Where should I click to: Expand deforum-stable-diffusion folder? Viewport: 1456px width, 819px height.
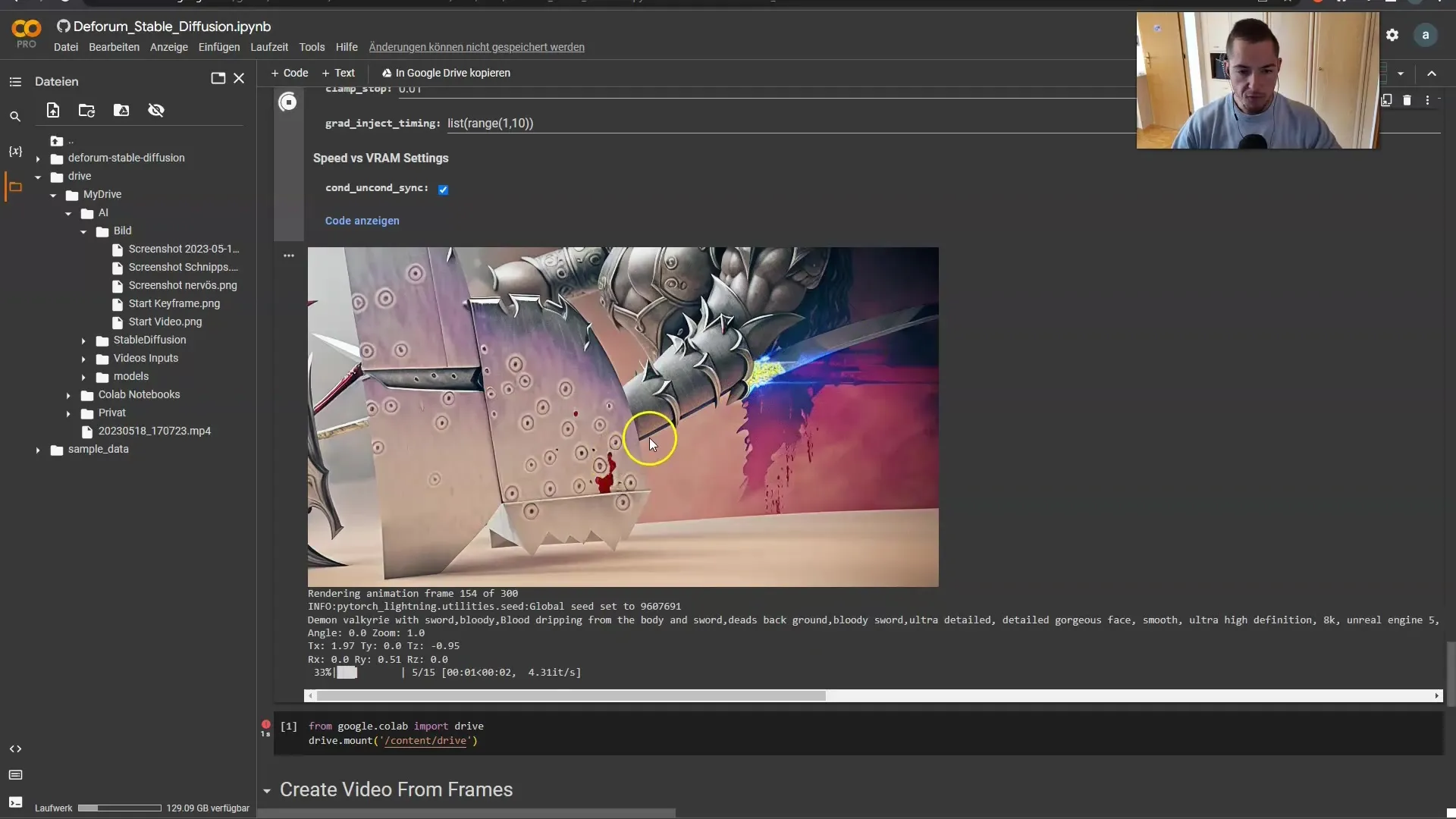point(38,158)
